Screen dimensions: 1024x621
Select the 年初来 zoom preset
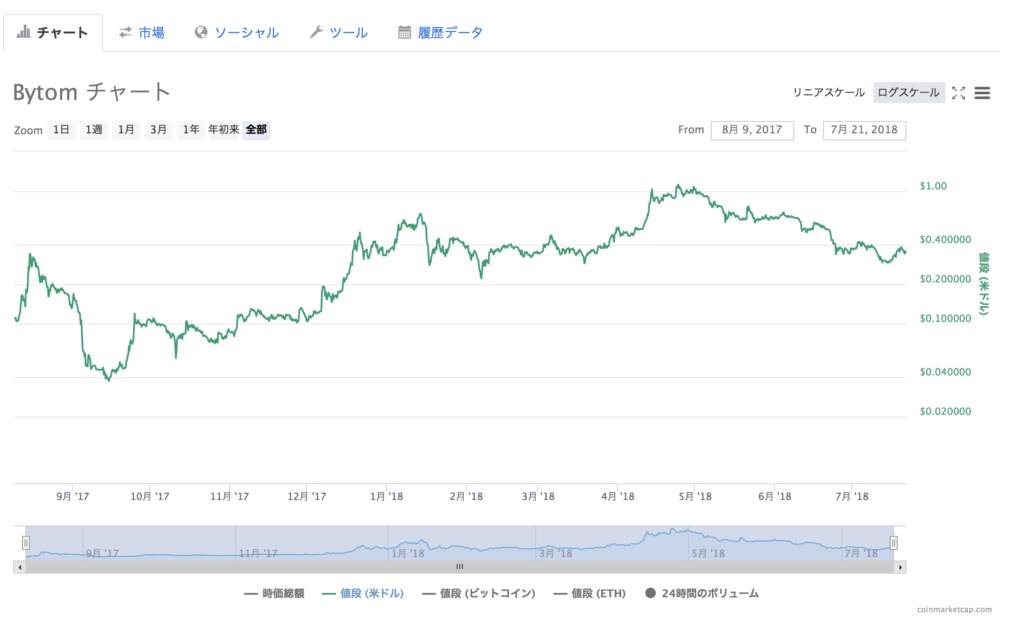tap(224, 130)
